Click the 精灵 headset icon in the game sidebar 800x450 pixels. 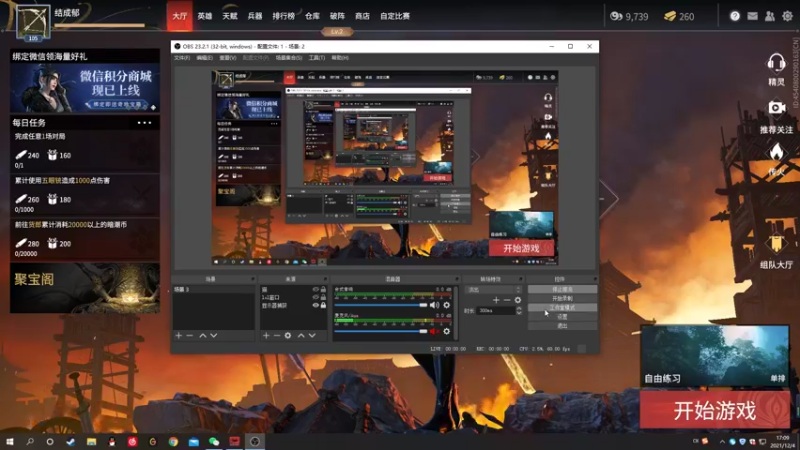(776, 64)
